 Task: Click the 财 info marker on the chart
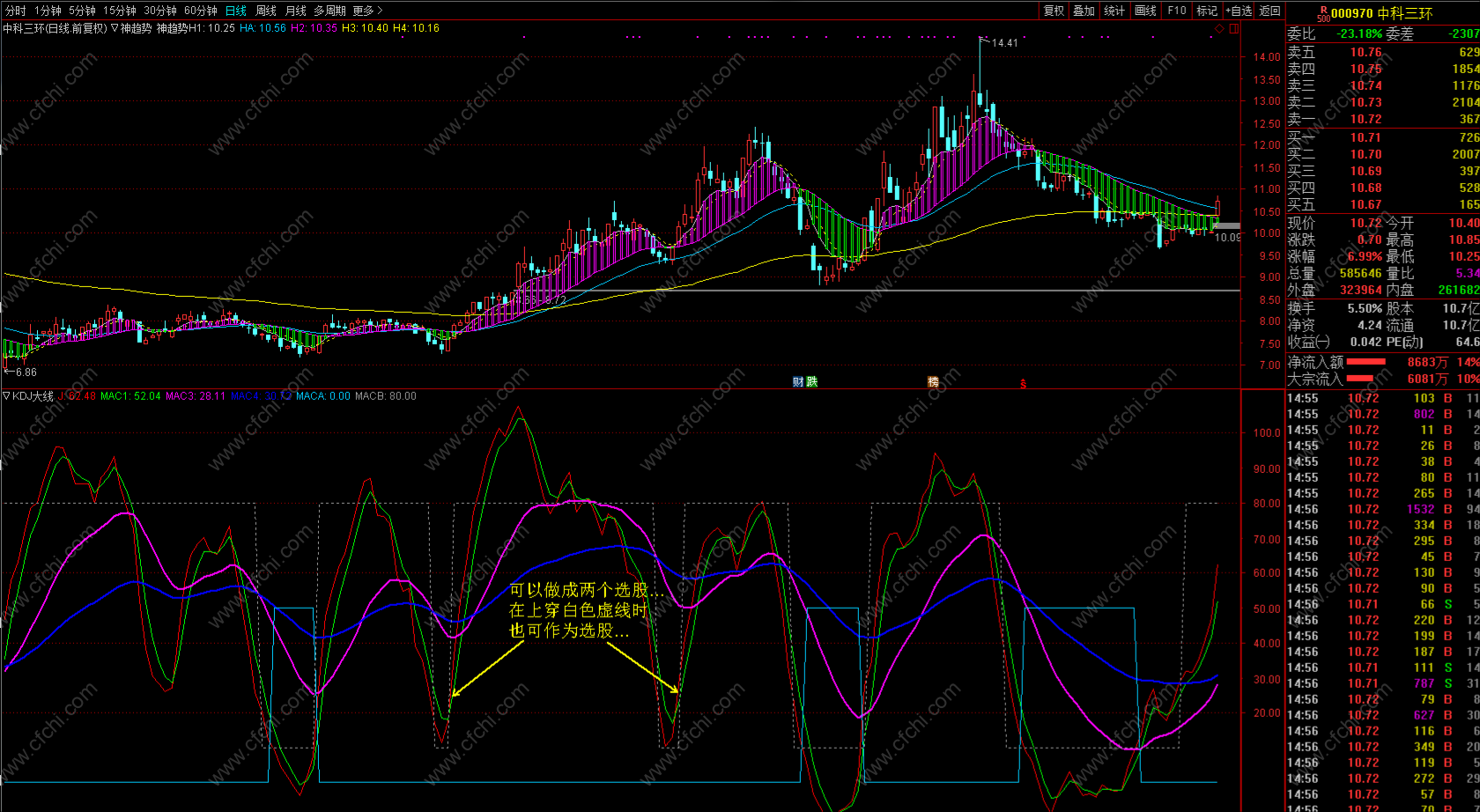[798, 381]
